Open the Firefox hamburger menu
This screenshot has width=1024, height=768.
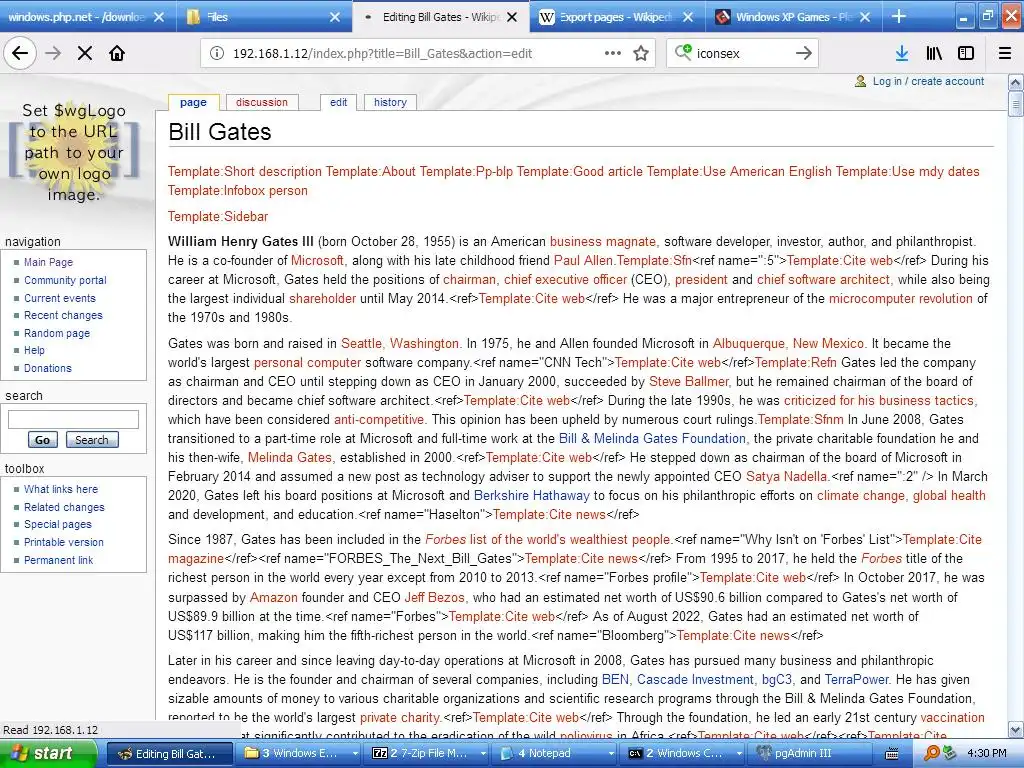tap(1005, 54)
